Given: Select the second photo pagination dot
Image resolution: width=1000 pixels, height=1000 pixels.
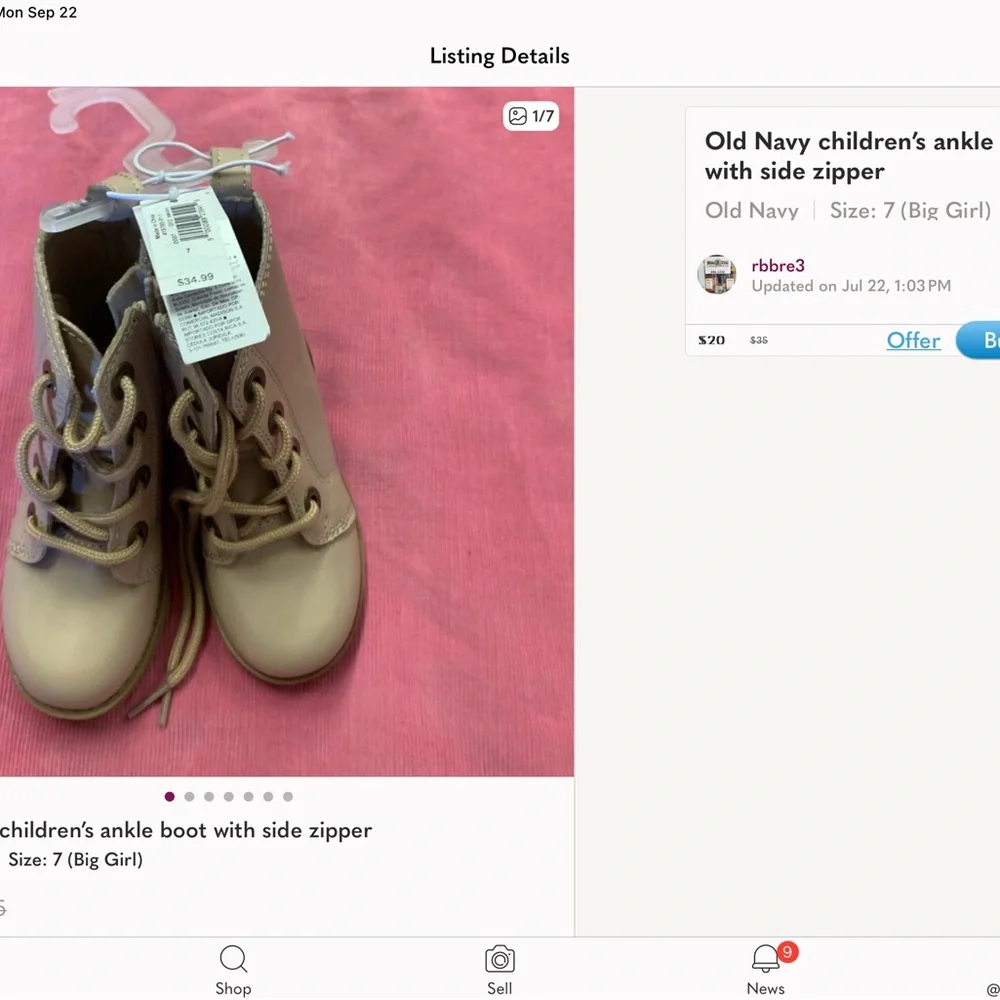Looking at the screenshot, I should pyautogui.click(x=189, y=797).
